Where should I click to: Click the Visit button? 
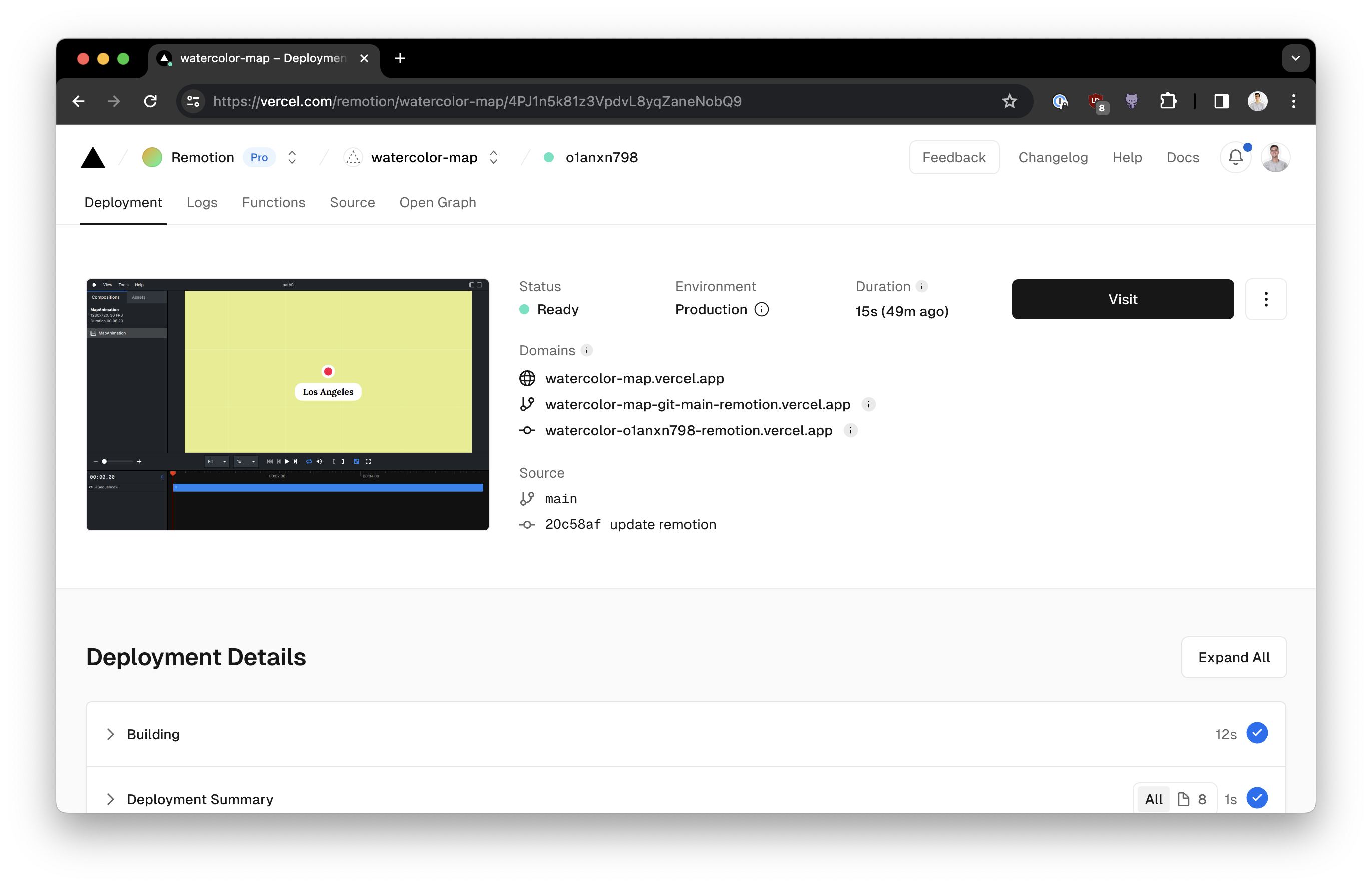pyautogui.click(x=1122, y=299)
